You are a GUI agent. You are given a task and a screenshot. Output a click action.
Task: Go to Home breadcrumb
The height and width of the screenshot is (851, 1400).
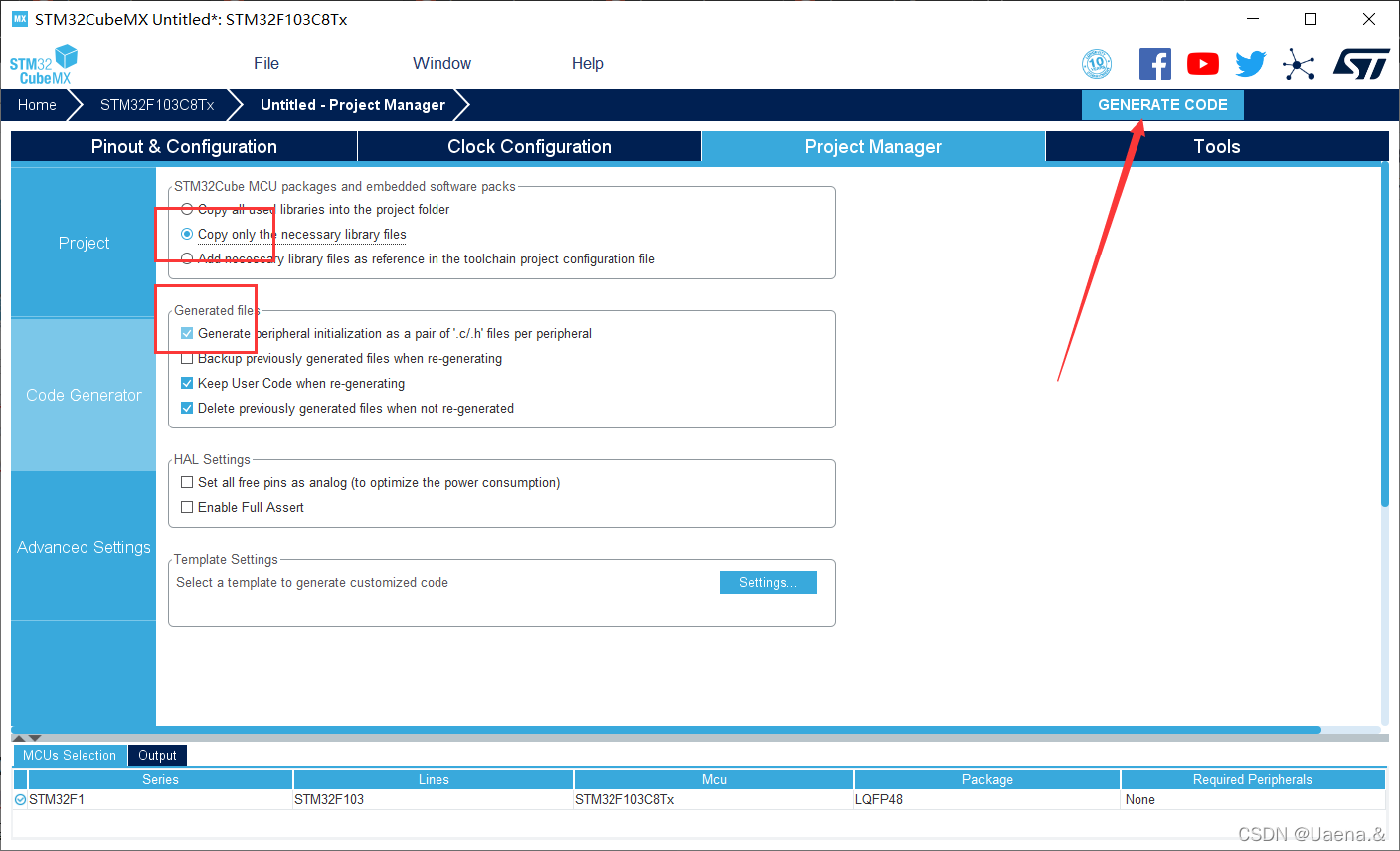(x=37, y=105)
